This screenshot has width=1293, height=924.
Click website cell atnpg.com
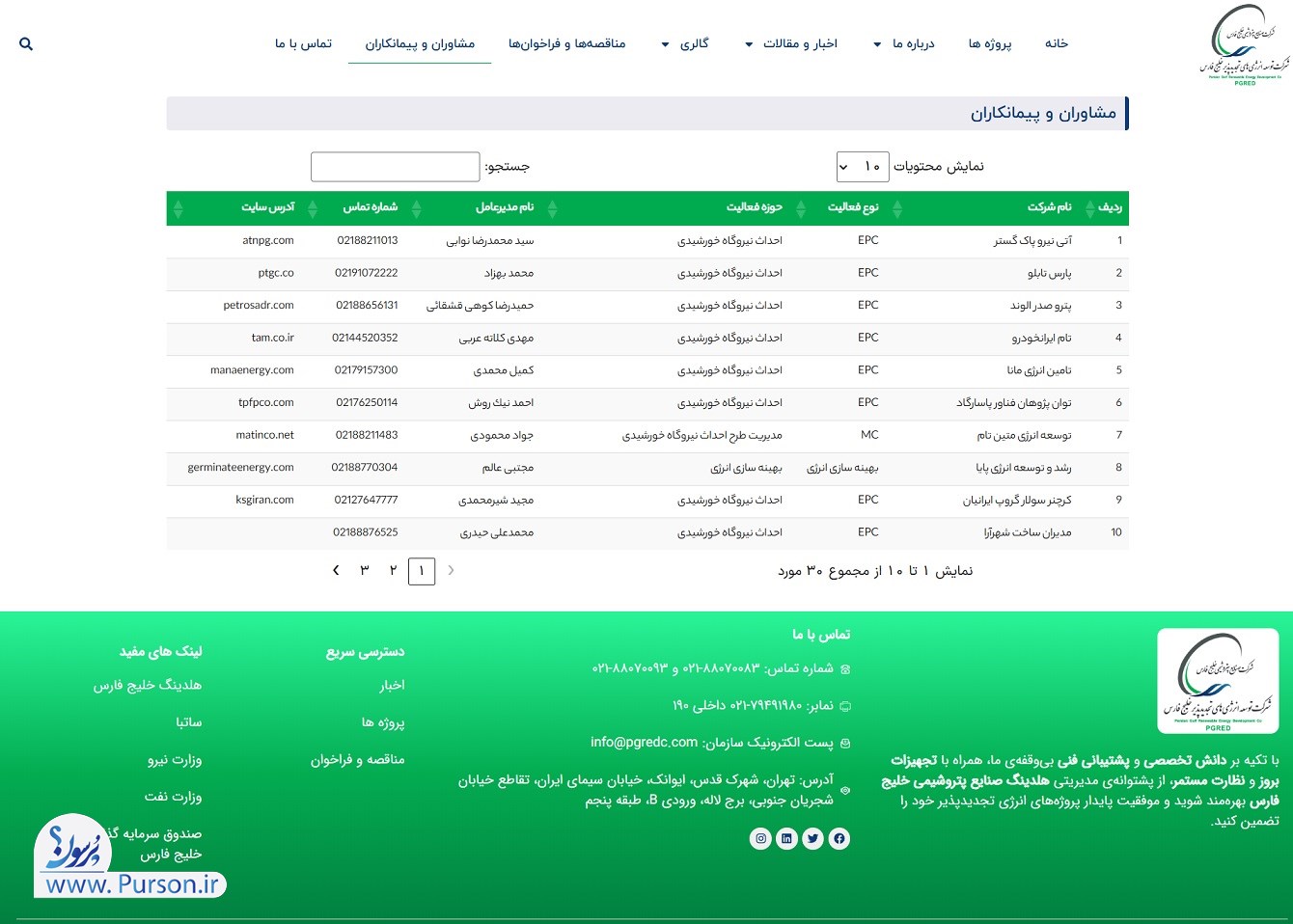(x=268, y=240)
